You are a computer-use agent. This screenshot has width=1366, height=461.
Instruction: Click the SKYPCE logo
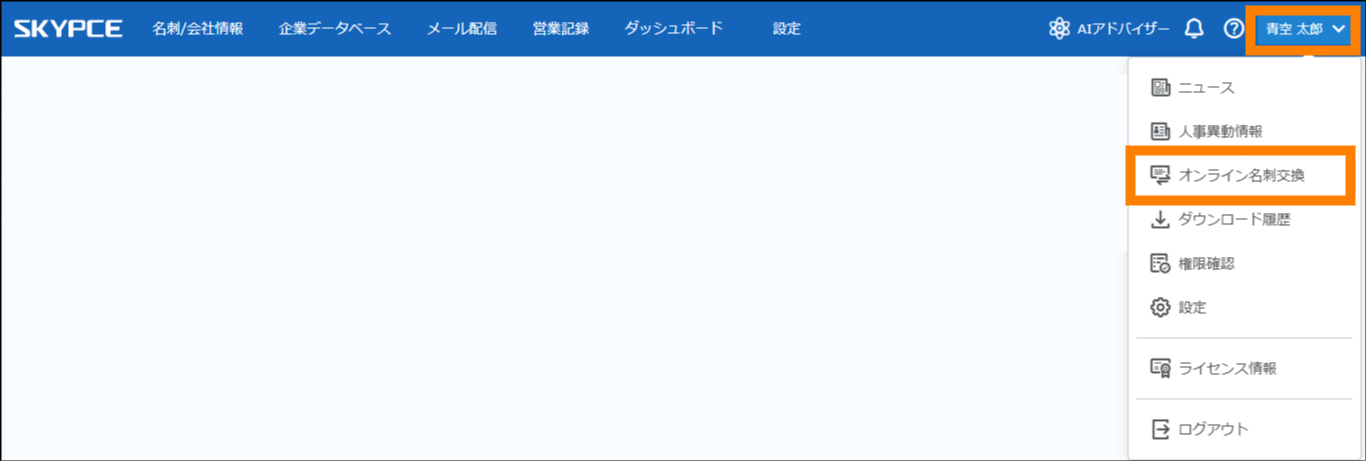coord(68,28)
